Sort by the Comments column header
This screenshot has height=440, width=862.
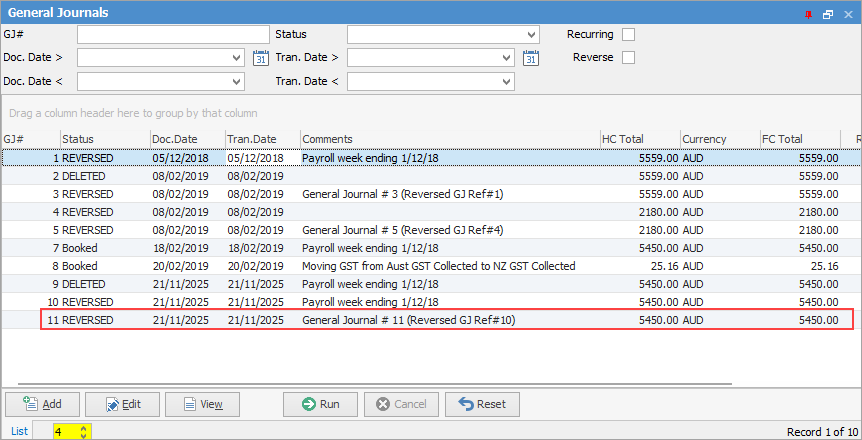[x=450, y=139]
